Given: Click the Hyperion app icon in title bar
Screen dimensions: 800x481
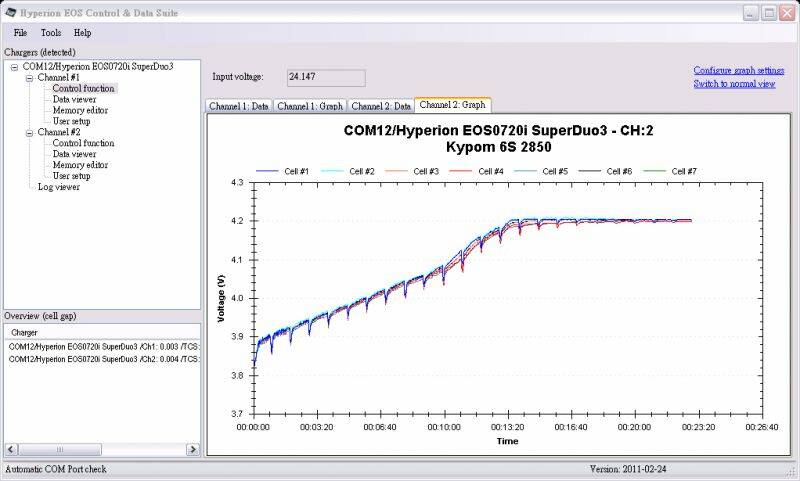Looking at the screenshot, I should (10, 12).
